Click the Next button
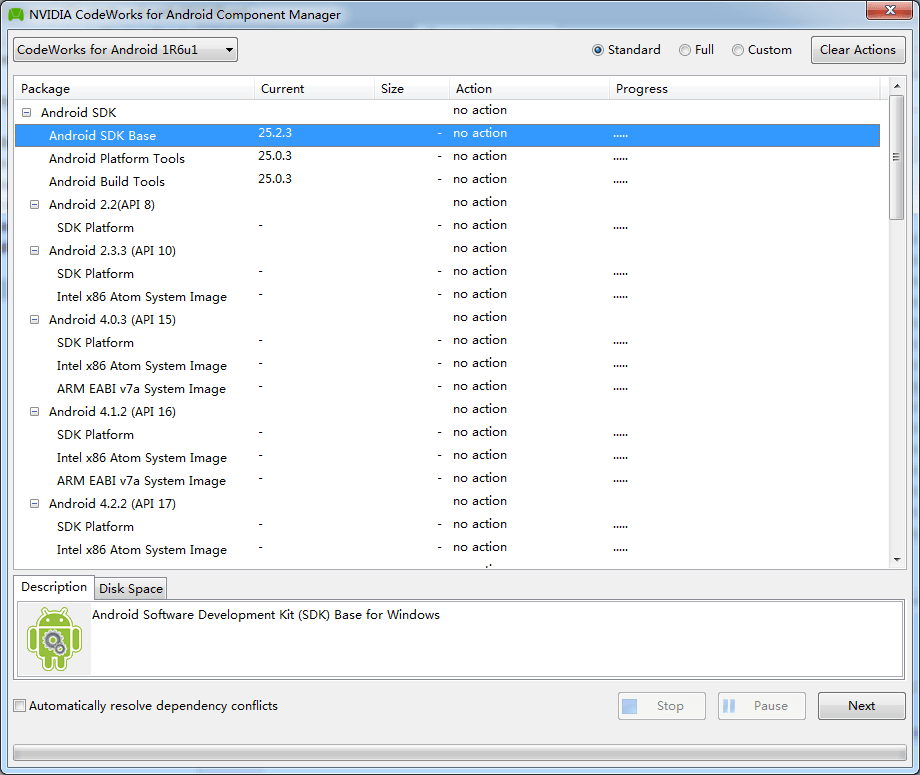This screenshot has width=920, height=775. (x=861, y=706)
